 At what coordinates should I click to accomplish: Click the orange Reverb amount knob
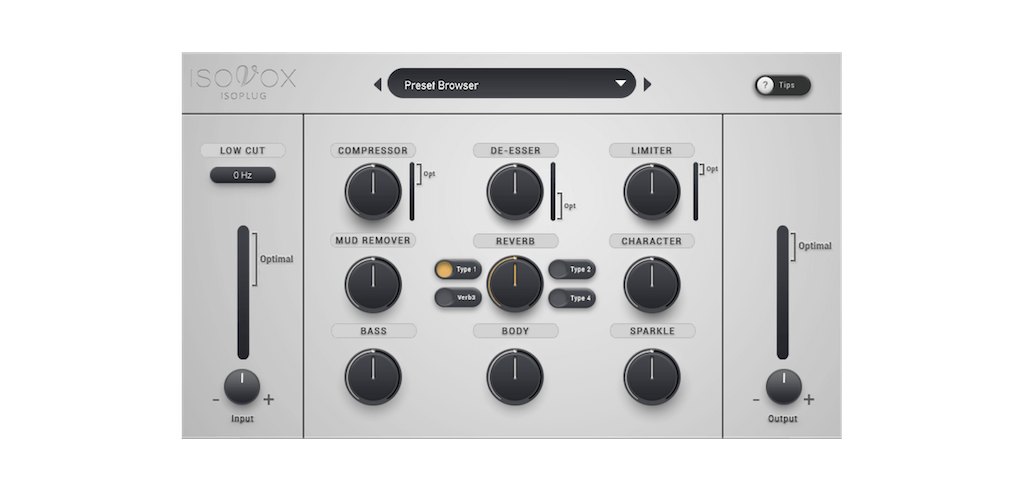click(x=515, y=283)
